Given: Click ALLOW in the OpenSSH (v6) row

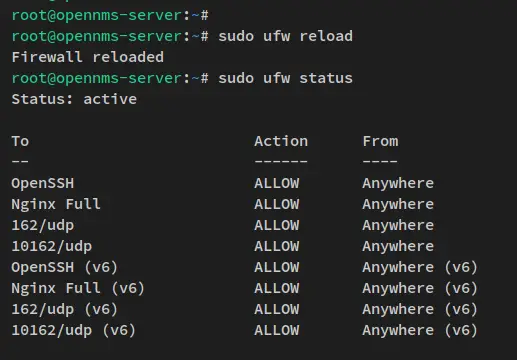Looking at the screenshot, I should click(277, 267).
